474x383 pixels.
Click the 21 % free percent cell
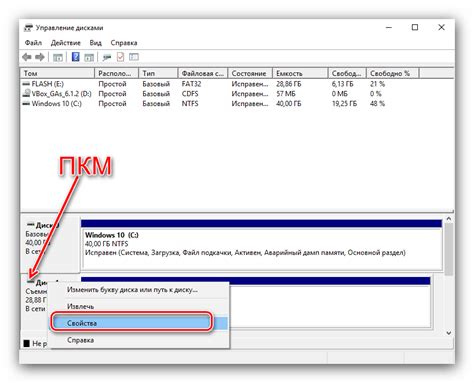click(x=377, y=84)
